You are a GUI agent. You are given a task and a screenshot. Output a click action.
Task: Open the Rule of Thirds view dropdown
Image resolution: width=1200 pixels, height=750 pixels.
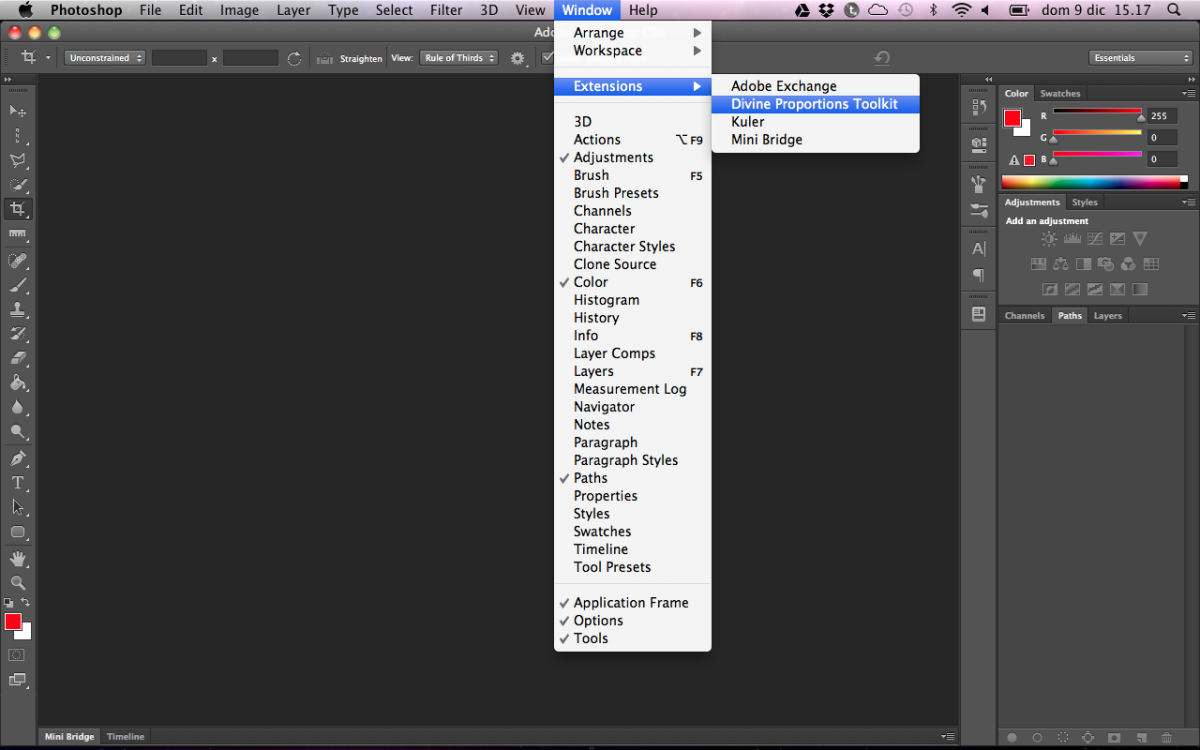click(x=459, y=58)
